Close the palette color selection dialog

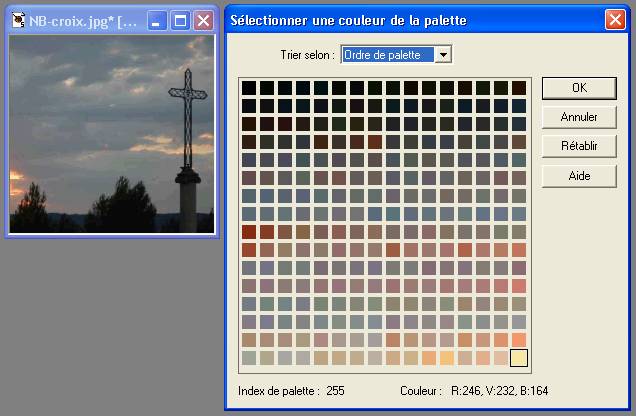pyautogui.click(x=615, y=20)
